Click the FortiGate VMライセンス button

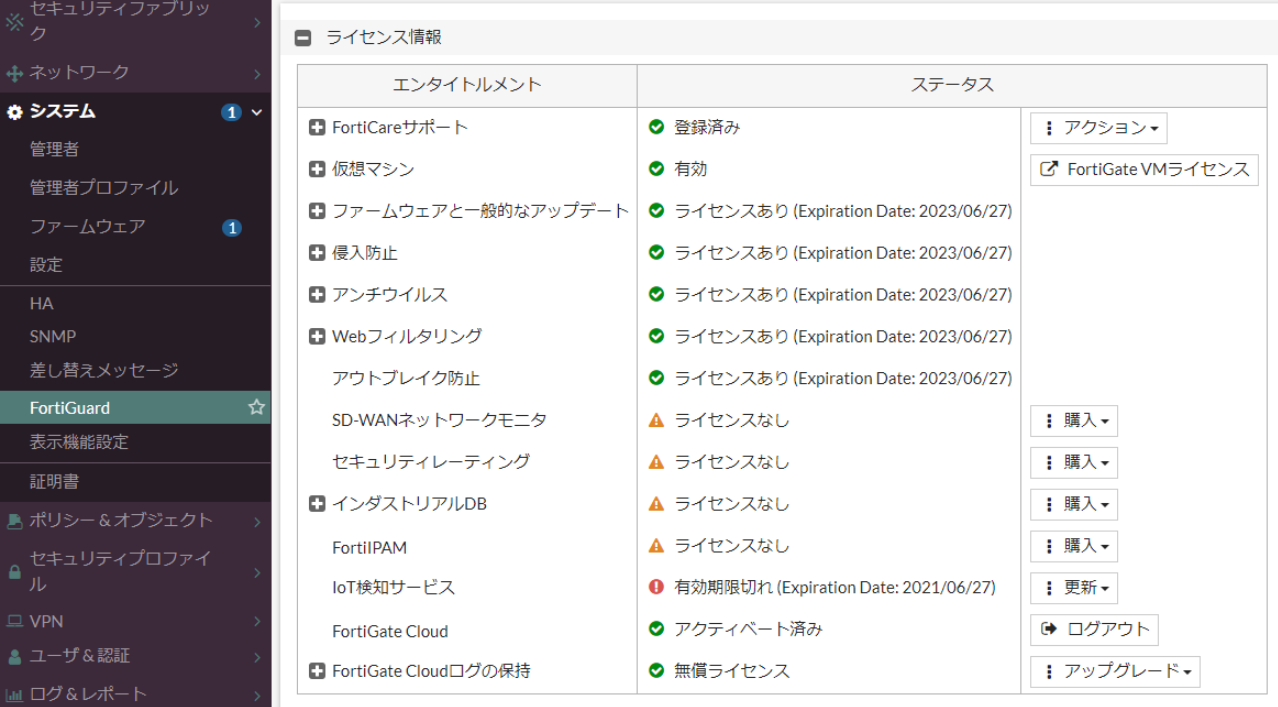[1144, 170]
